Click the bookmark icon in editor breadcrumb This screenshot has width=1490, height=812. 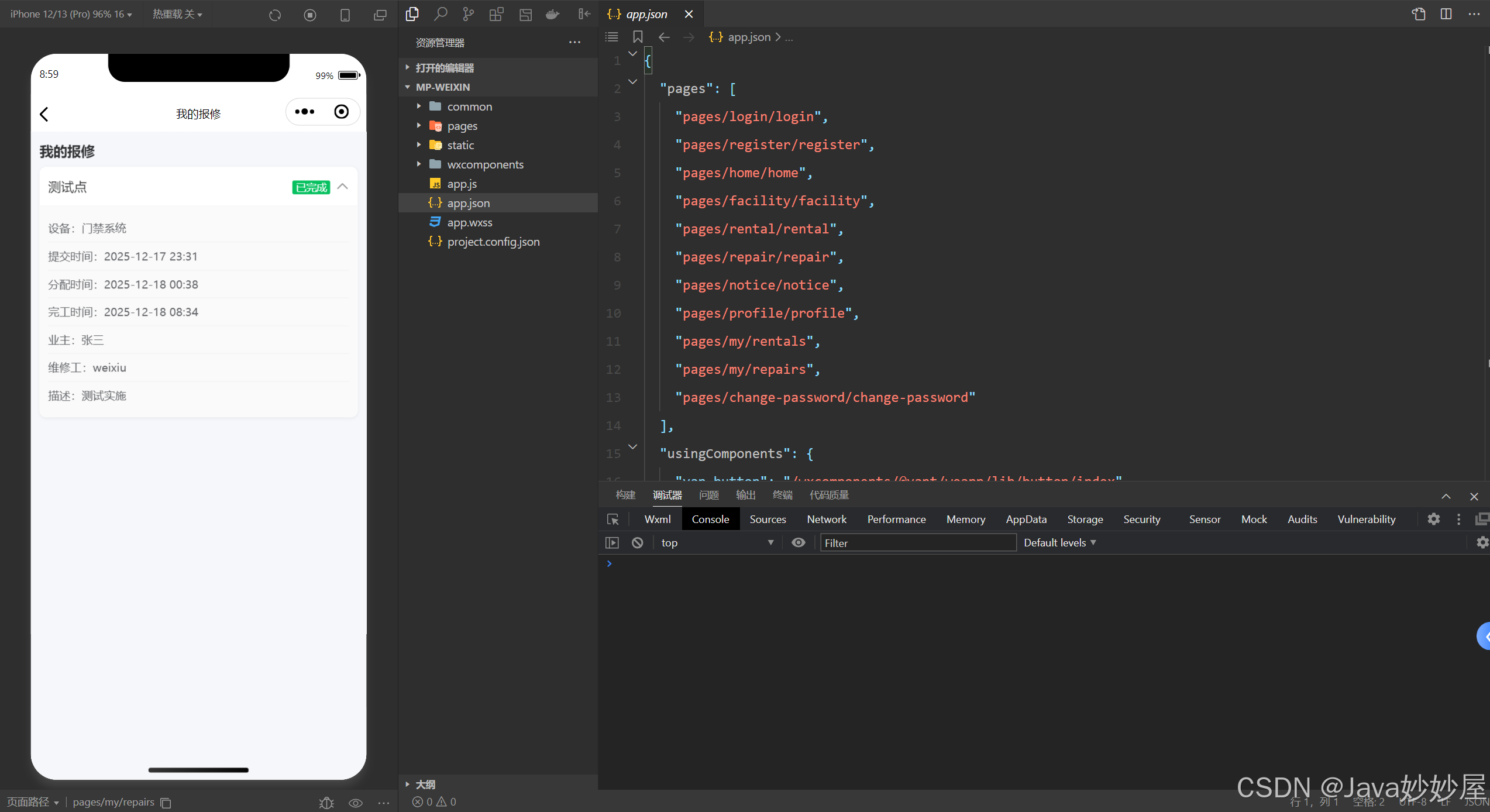click(638, 37)
